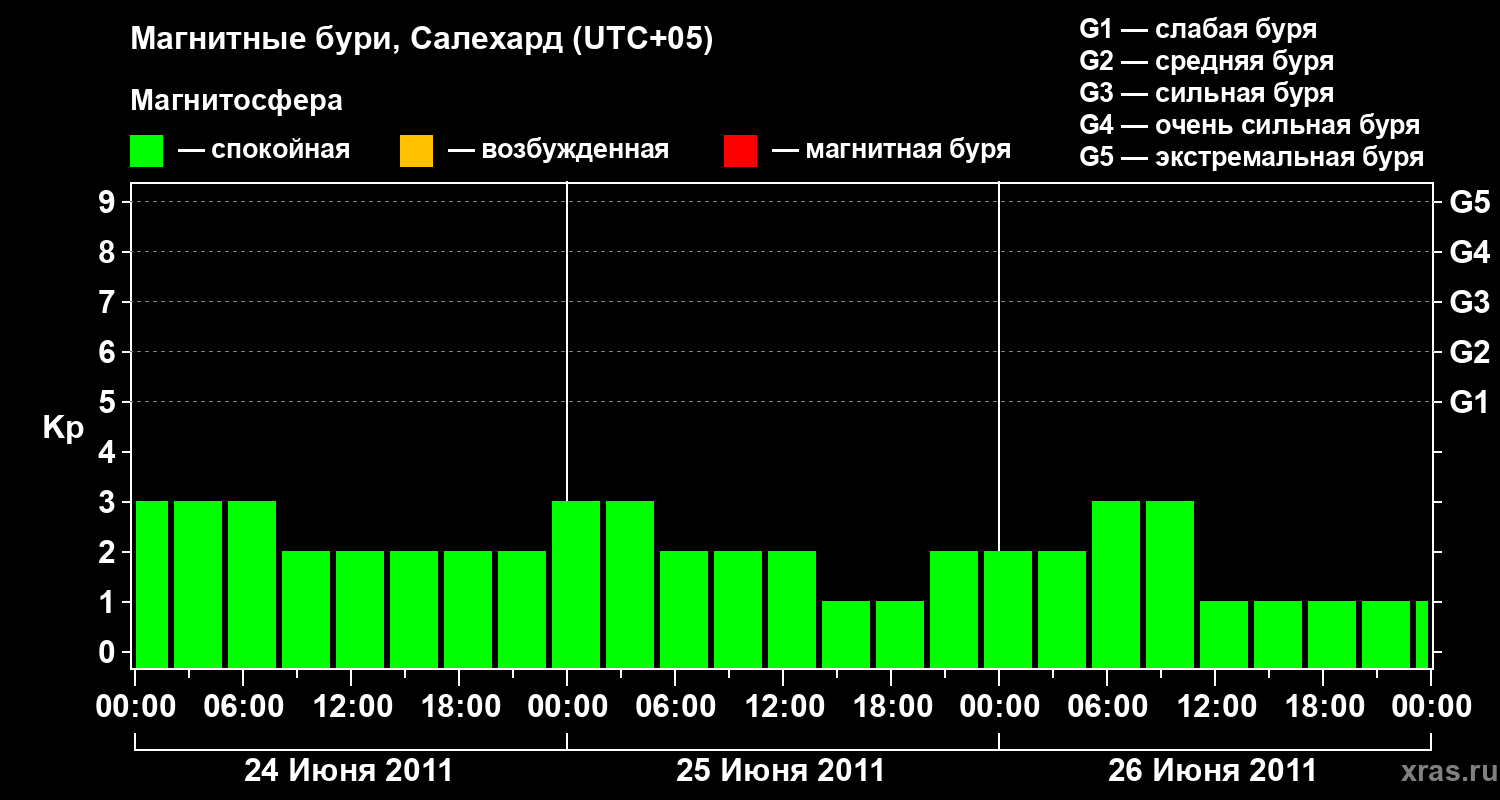Click the 'G3' label on right axis
Image resolution: width=1500 pixels, height=800 pixels.
click(1469, 302)
